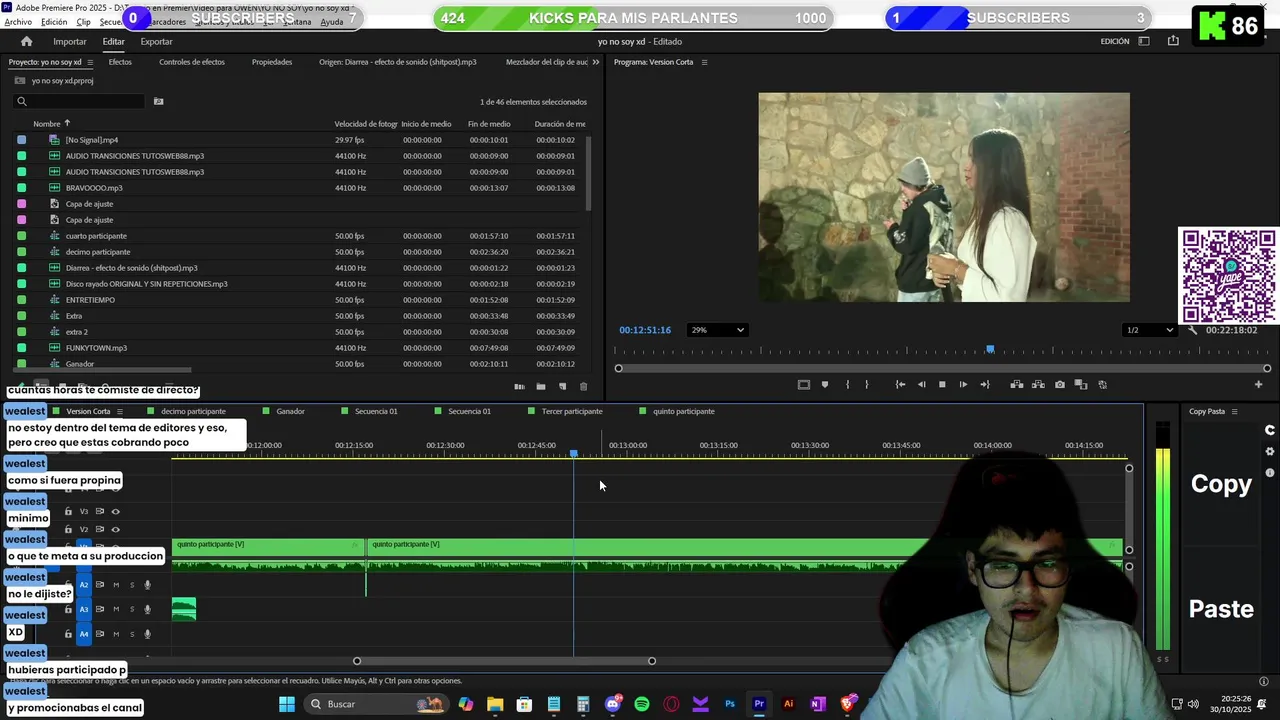Open the workspaces layout icon

pos(1144,41)
